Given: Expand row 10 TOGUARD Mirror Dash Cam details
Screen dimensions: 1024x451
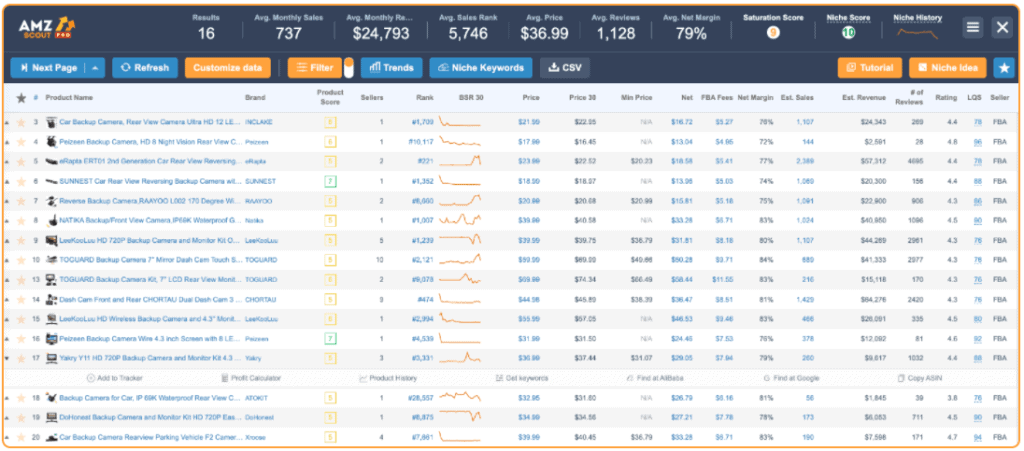Looking at the screenshot, I should (x=7, y=260).
